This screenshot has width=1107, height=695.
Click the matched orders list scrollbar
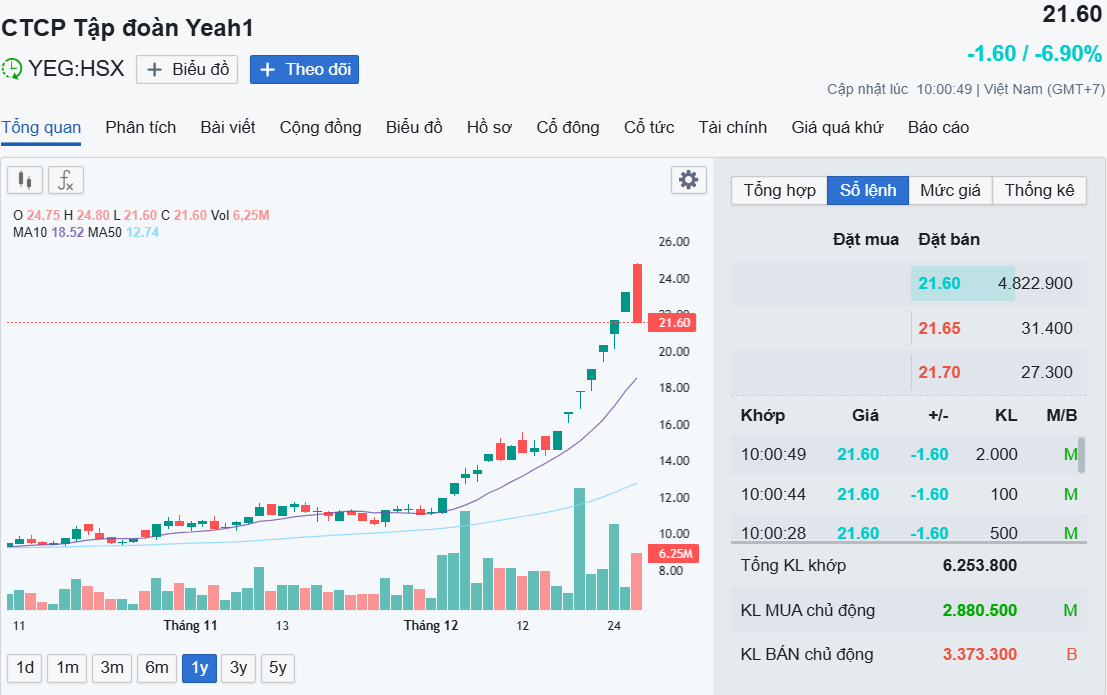point(1081,454)
